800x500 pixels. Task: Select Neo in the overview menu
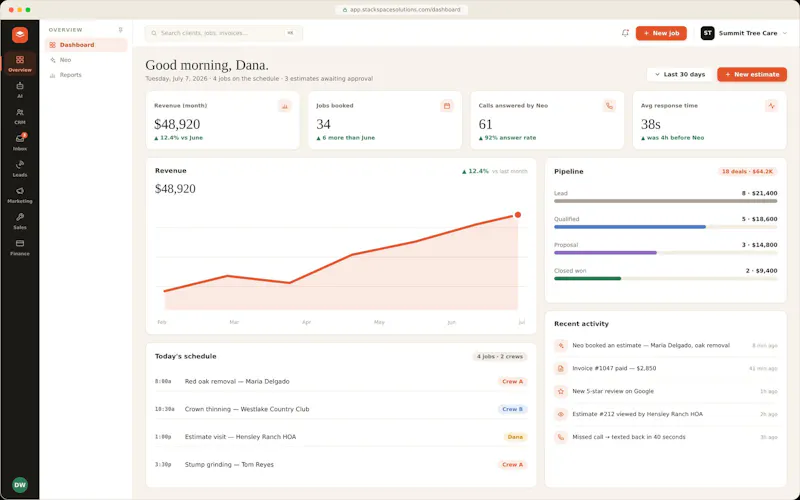tap(86, 60)
